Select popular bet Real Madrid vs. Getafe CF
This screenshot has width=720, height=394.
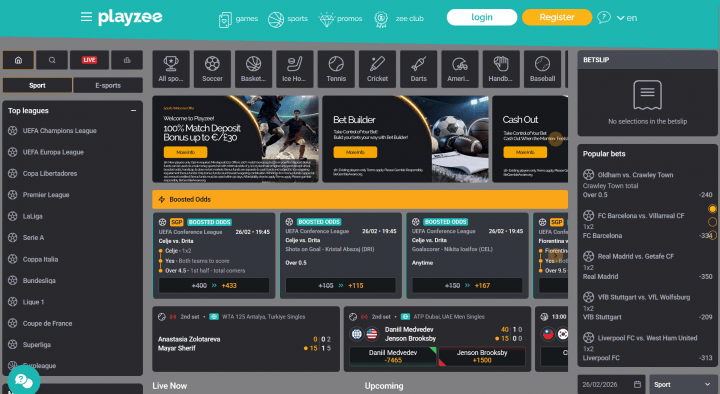(x=647, y=266)
